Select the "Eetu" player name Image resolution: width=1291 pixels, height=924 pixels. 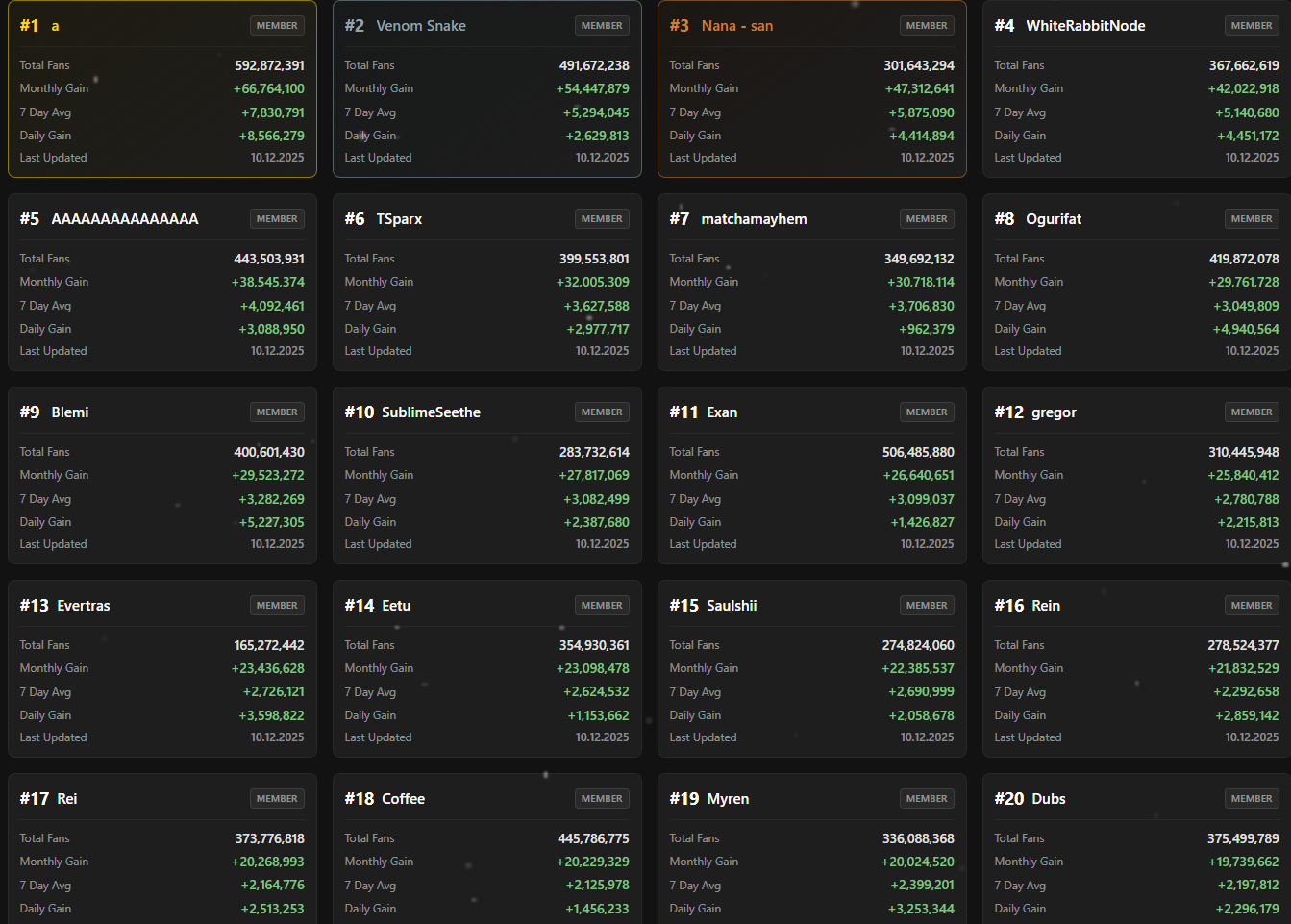point(396,606)
